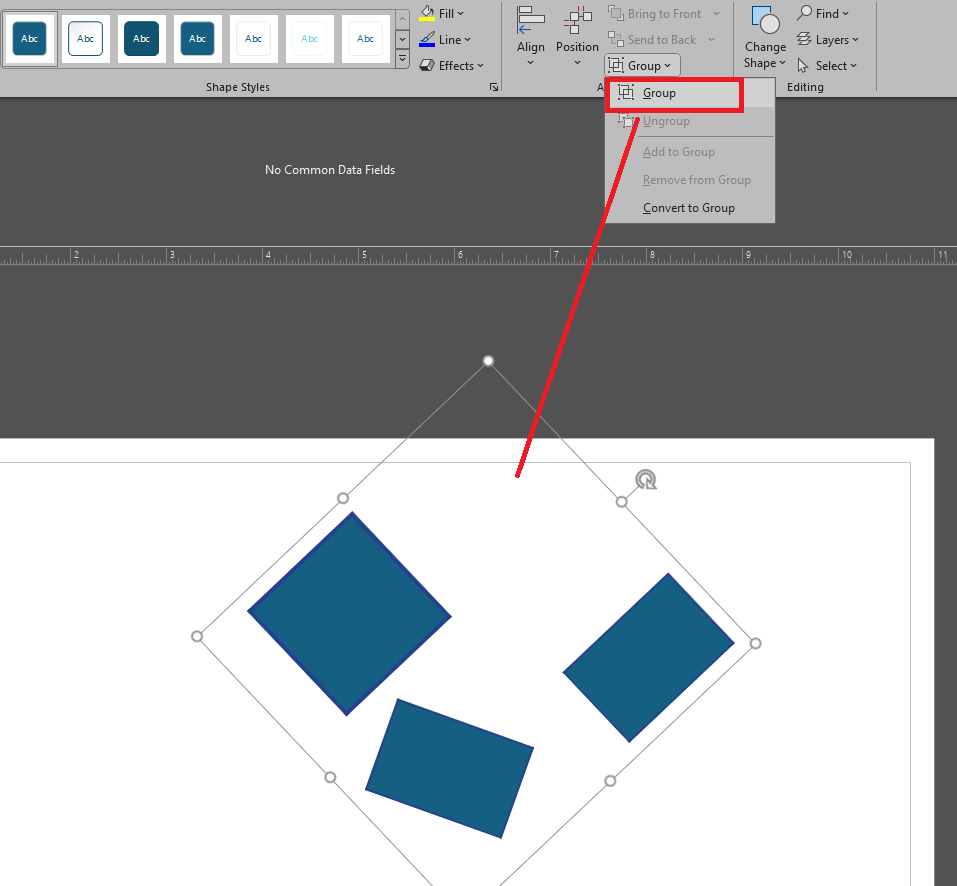The image size is (957, 886).
Task: Click the Effects shadow icon
Action: tap(427, 65)
